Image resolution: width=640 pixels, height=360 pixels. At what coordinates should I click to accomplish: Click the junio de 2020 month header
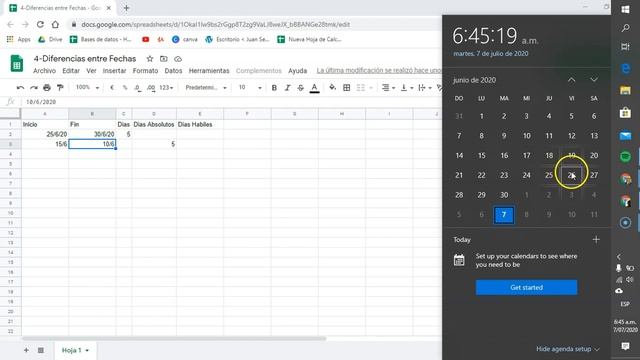pyautogui.click(x=474, y=80)
